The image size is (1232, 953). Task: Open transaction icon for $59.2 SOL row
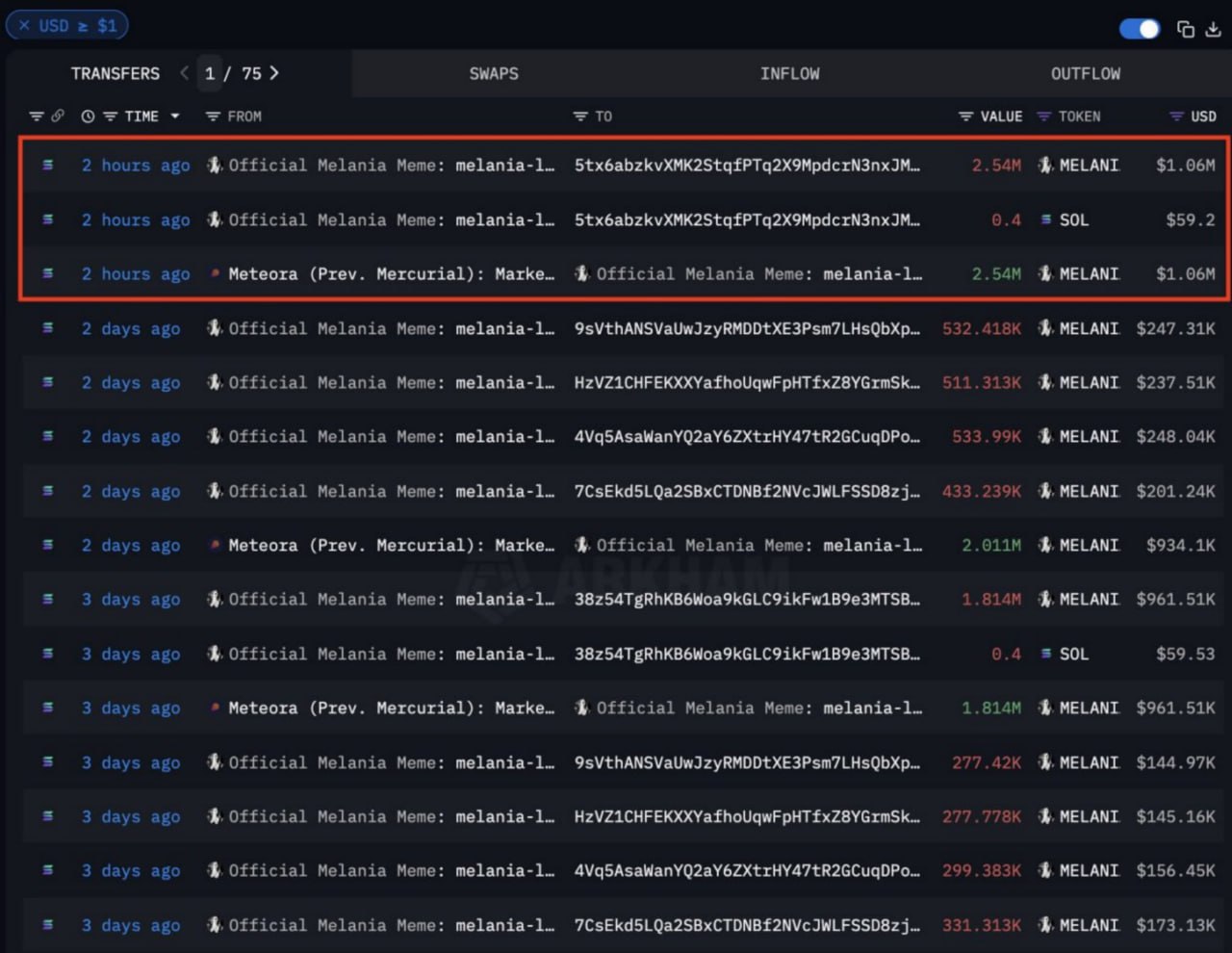pyautogui.click(x=48, y=219)
